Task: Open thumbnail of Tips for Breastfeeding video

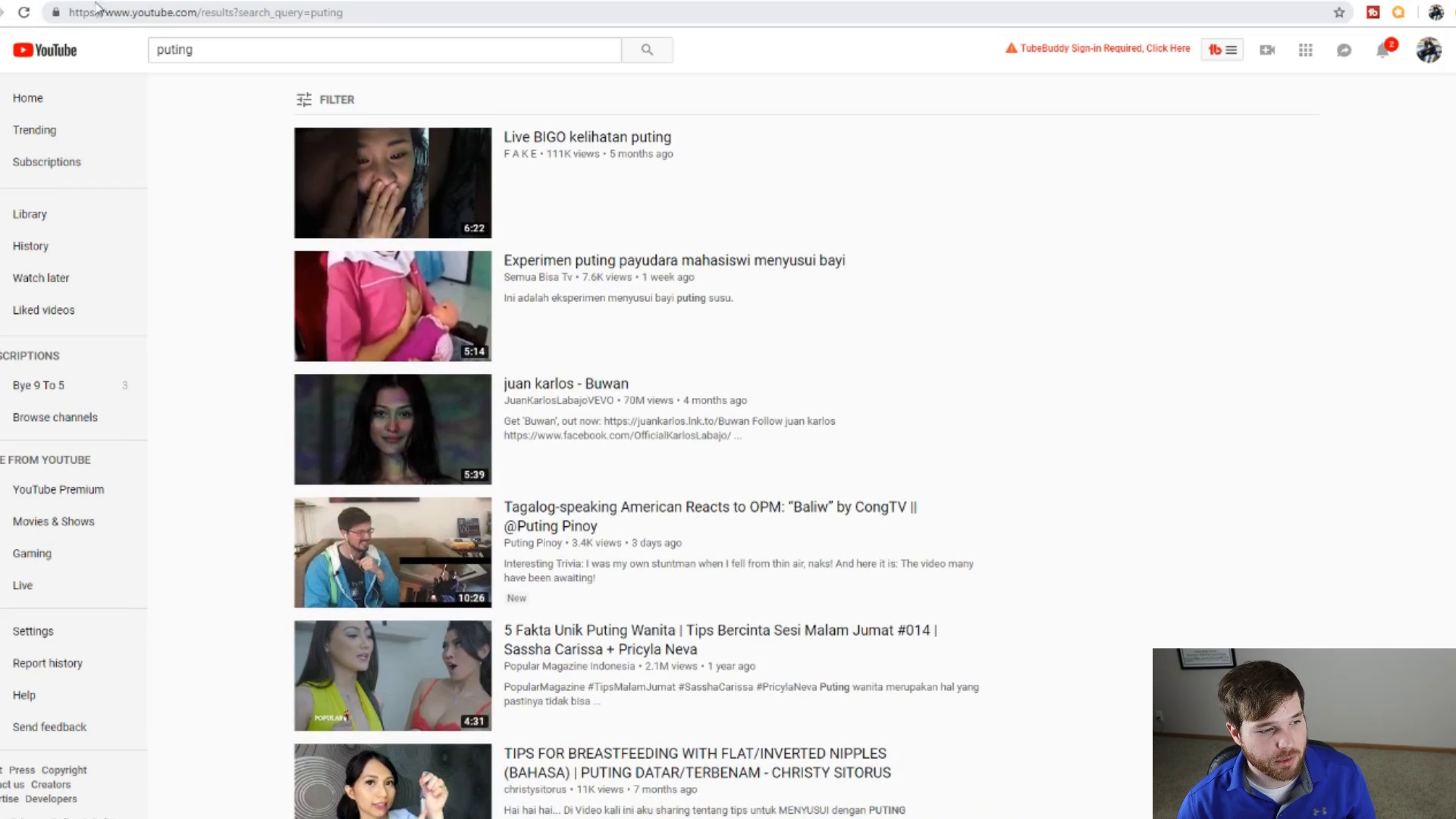Action: click(393, 781)
